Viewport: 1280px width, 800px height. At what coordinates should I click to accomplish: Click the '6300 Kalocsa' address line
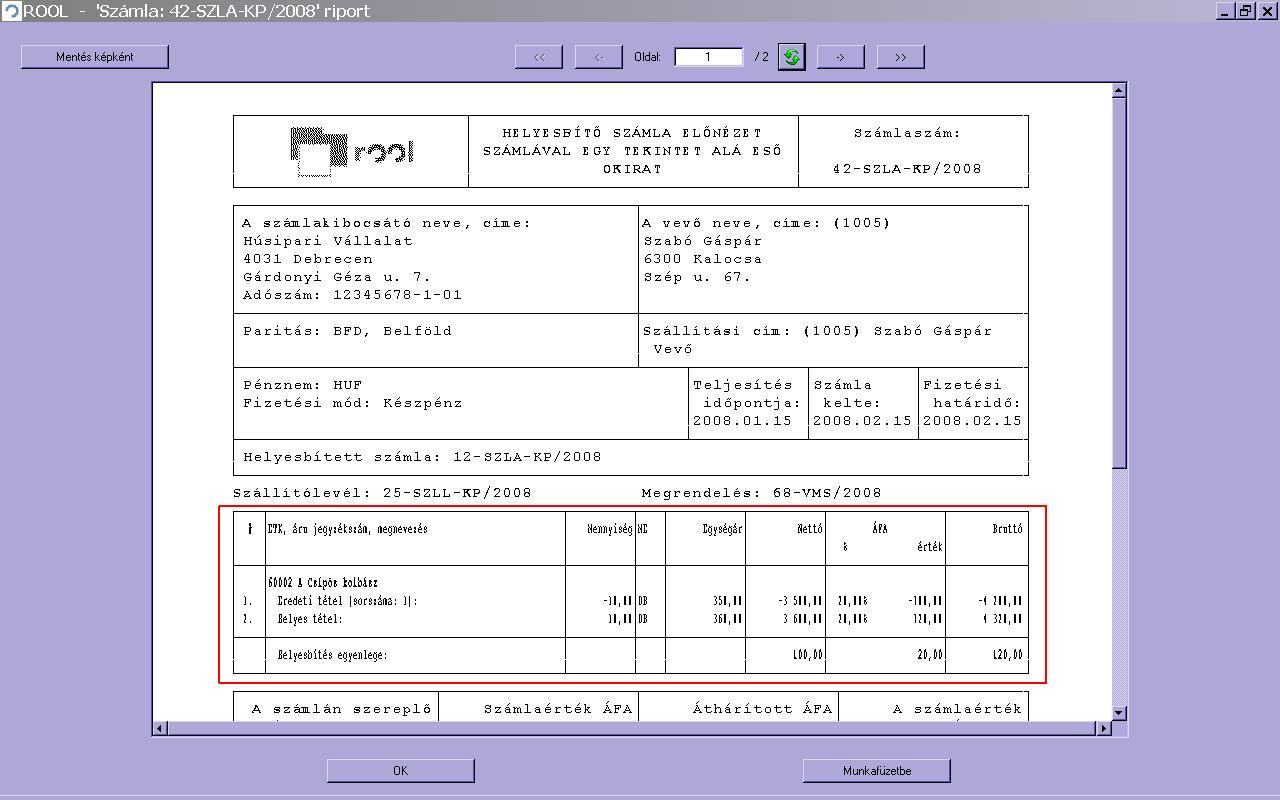click(x=702, y=259)
